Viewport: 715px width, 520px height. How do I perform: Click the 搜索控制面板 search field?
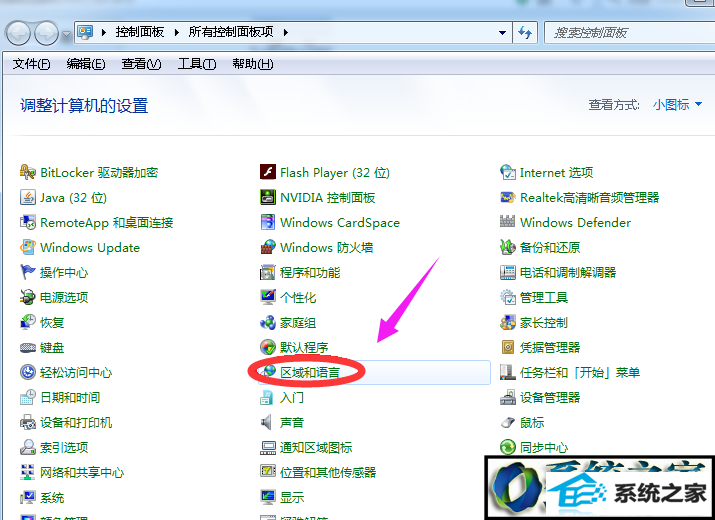tap(629, 32)
